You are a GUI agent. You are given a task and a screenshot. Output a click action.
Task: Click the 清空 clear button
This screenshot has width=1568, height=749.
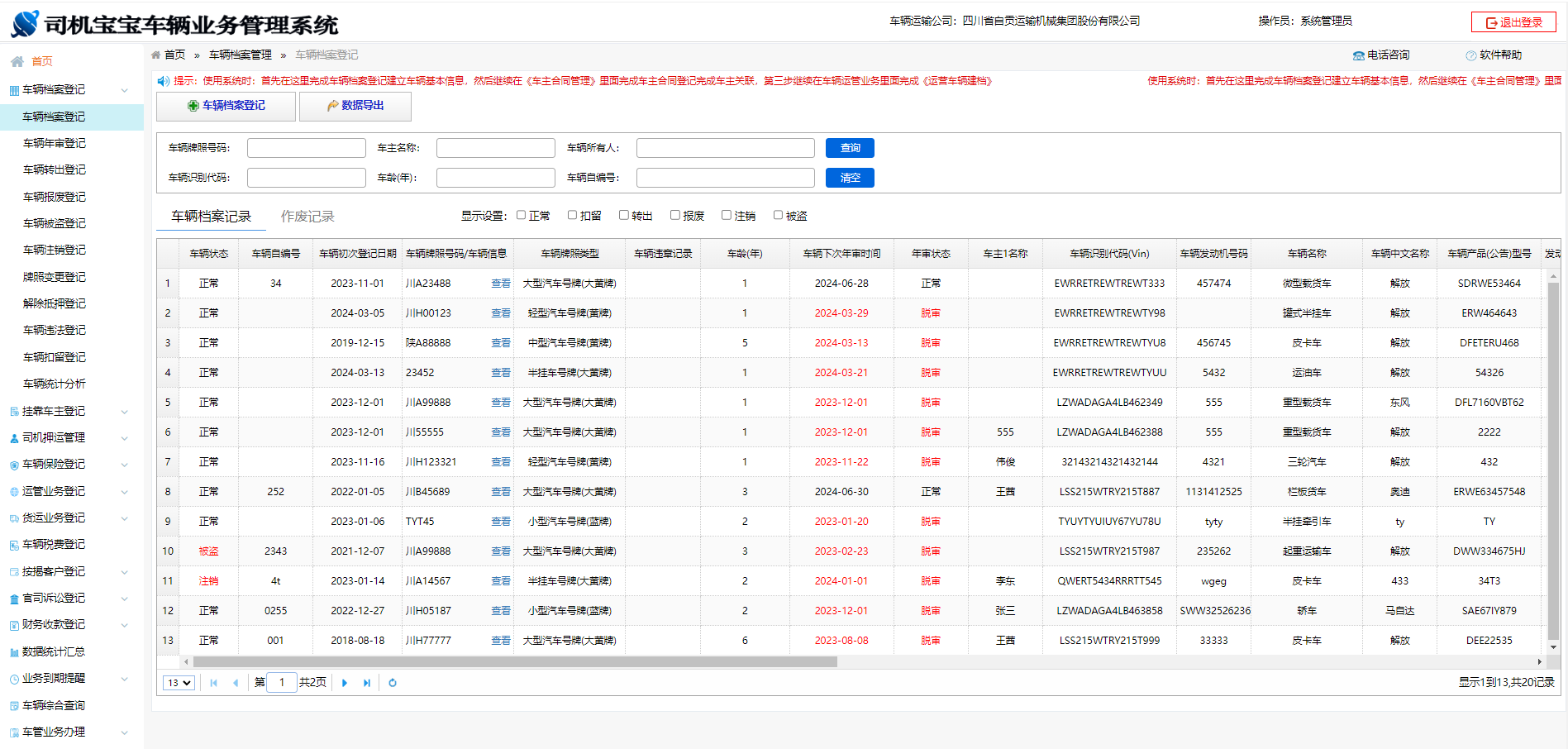pos(850,178)
